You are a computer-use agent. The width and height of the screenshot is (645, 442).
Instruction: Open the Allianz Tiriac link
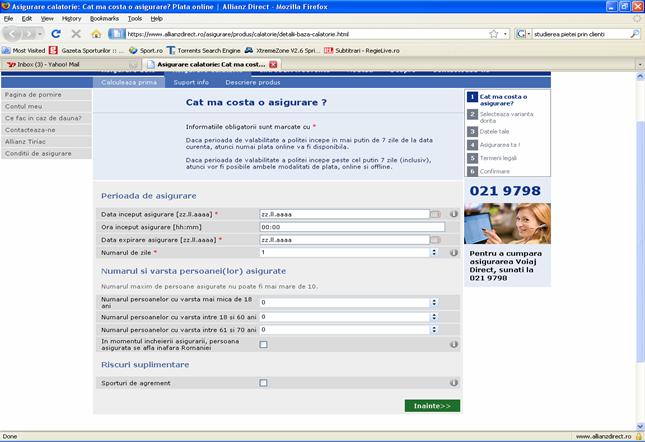coord(46,141)
